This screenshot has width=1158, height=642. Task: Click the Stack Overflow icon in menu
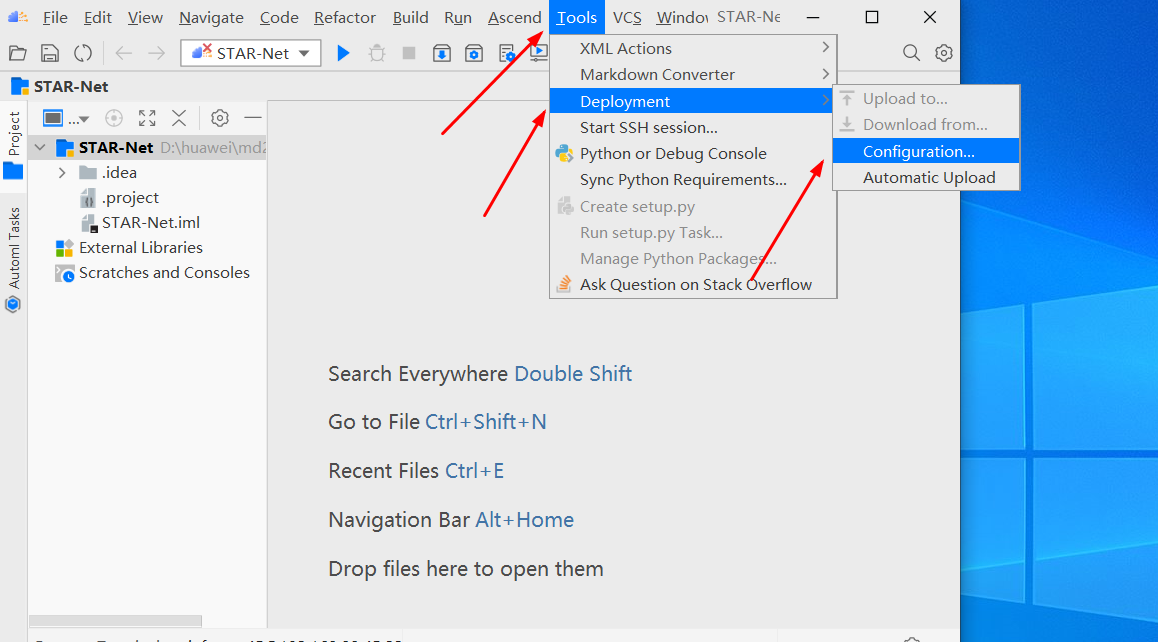tap(564, 284)
